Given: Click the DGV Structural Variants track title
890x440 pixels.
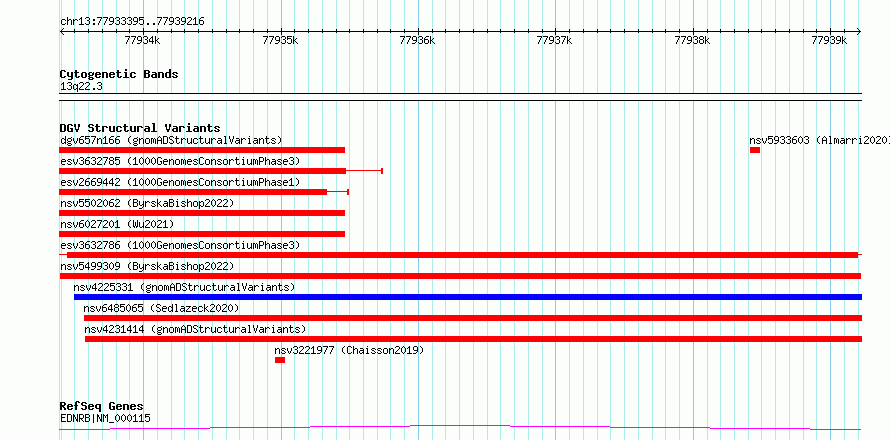Looking at the screenshot, I should [x=140, y=128].
